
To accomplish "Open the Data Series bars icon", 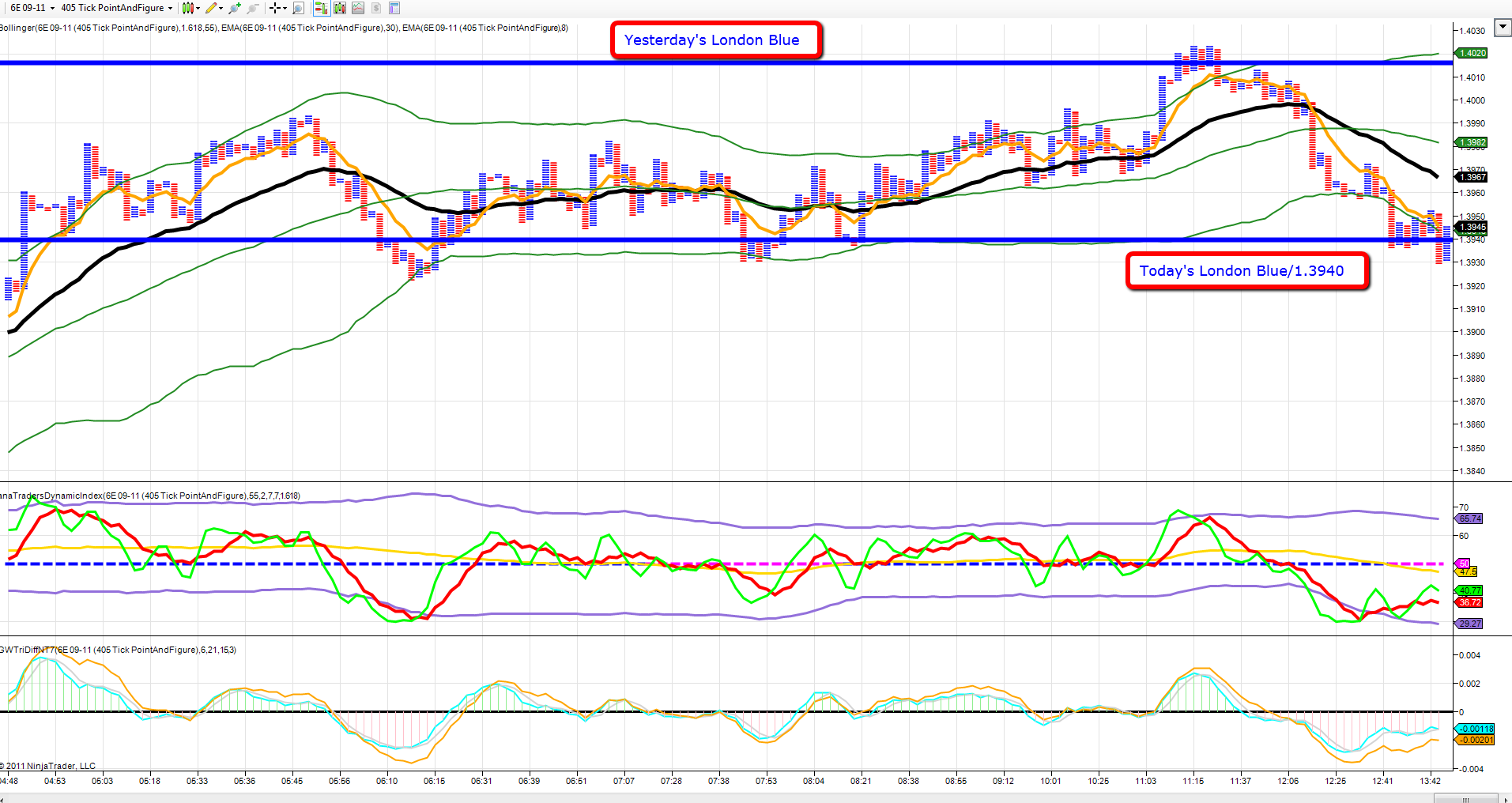I will click(340, 8).
